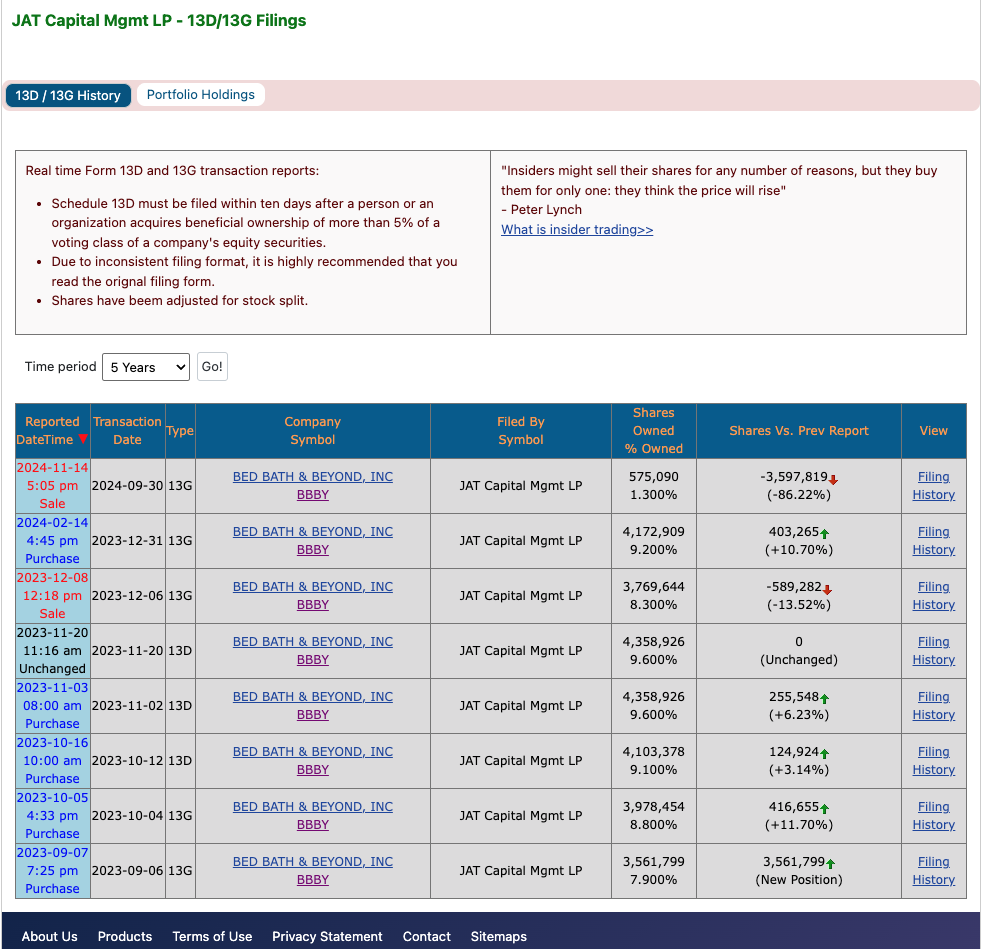The height and width of the screenshot is (949, 1005).
Task: Click the Company Symbol column header
Action: (313, 431)
